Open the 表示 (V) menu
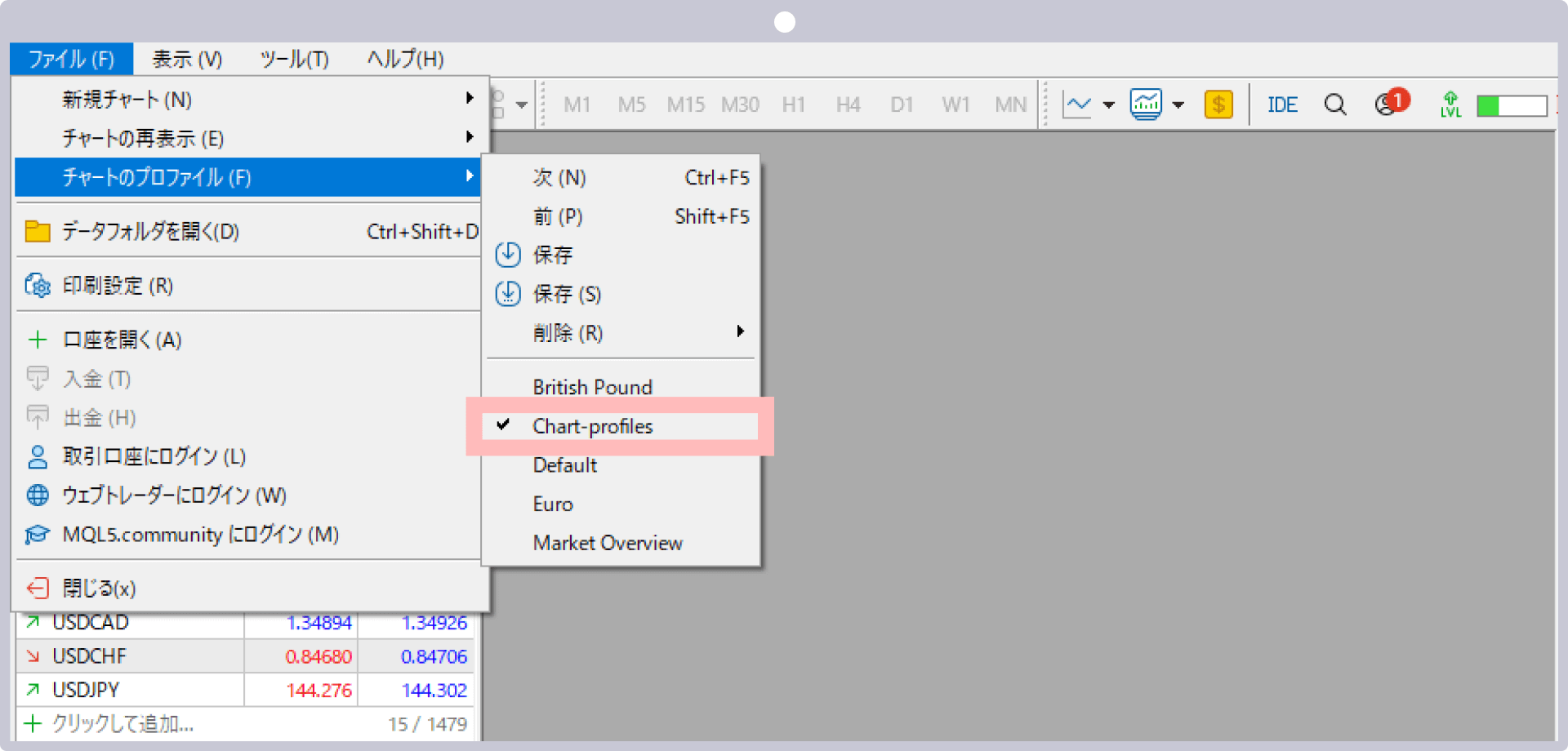 tap(187, 59)
